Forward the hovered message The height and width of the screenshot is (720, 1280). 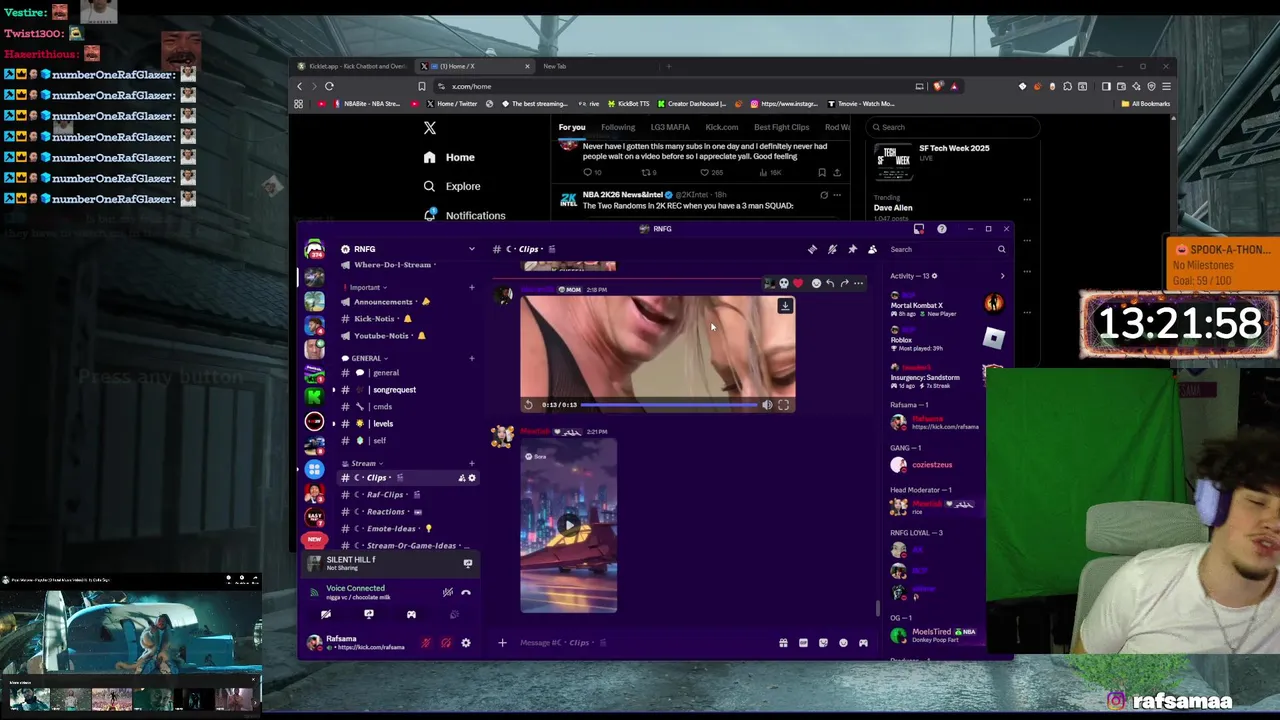coord(844,283)
